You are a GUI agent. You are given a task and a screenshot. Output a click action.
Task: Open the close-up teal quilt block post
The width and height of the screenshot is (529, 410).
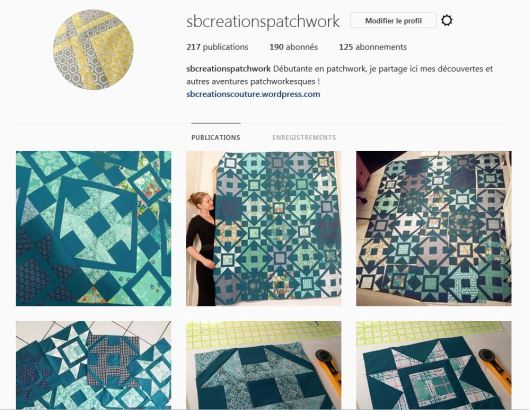[93, 228]
